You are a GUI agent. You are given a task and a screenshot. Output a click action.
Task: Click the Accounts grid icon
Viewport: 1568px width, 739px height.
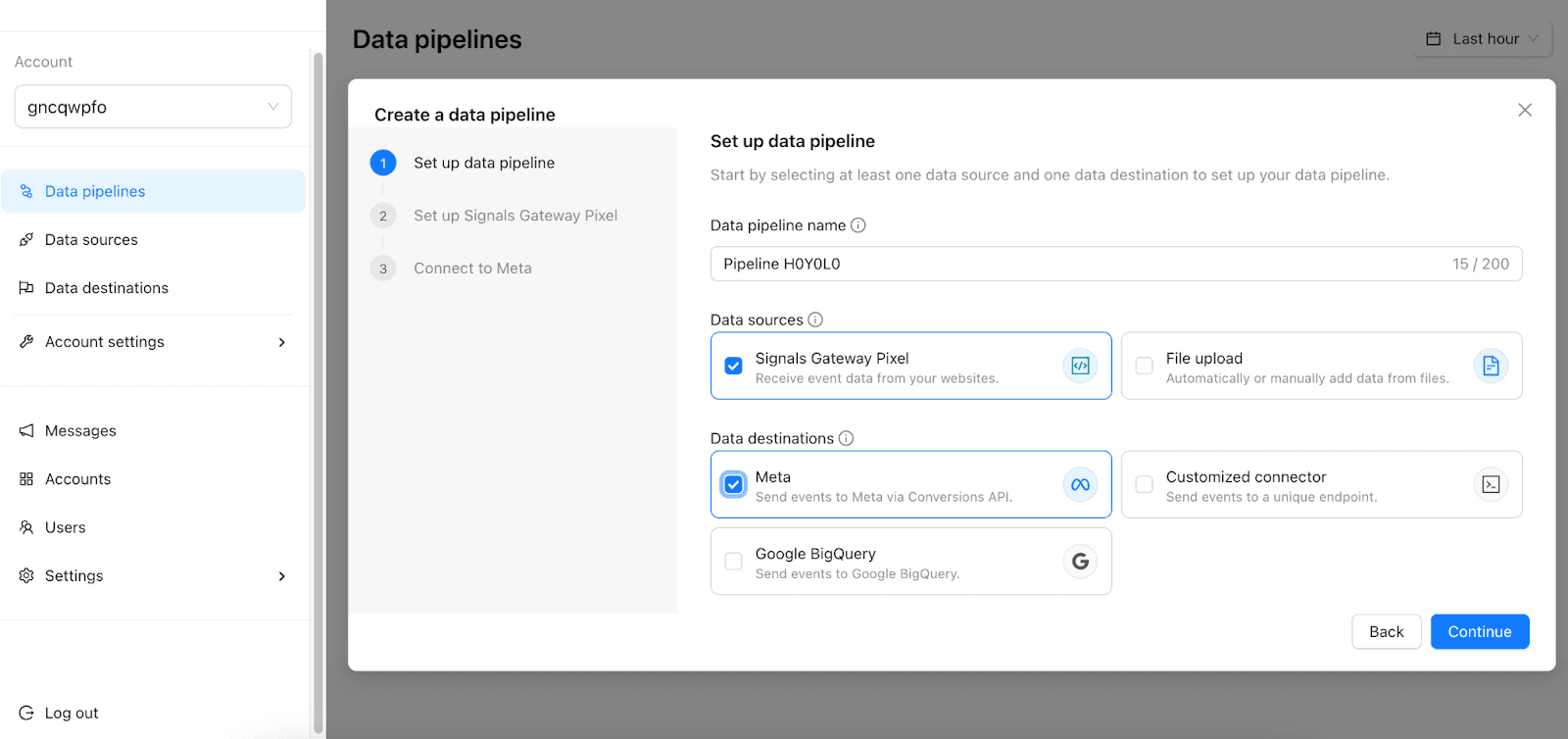(x=26, y=479)
